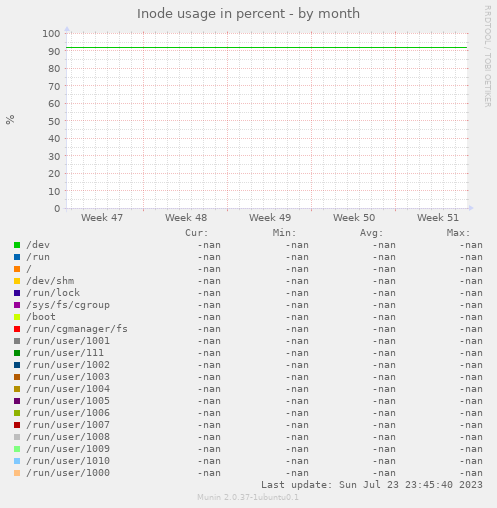Click the Cur value in /dev row

pyautogui.click(x=209, y=245)
